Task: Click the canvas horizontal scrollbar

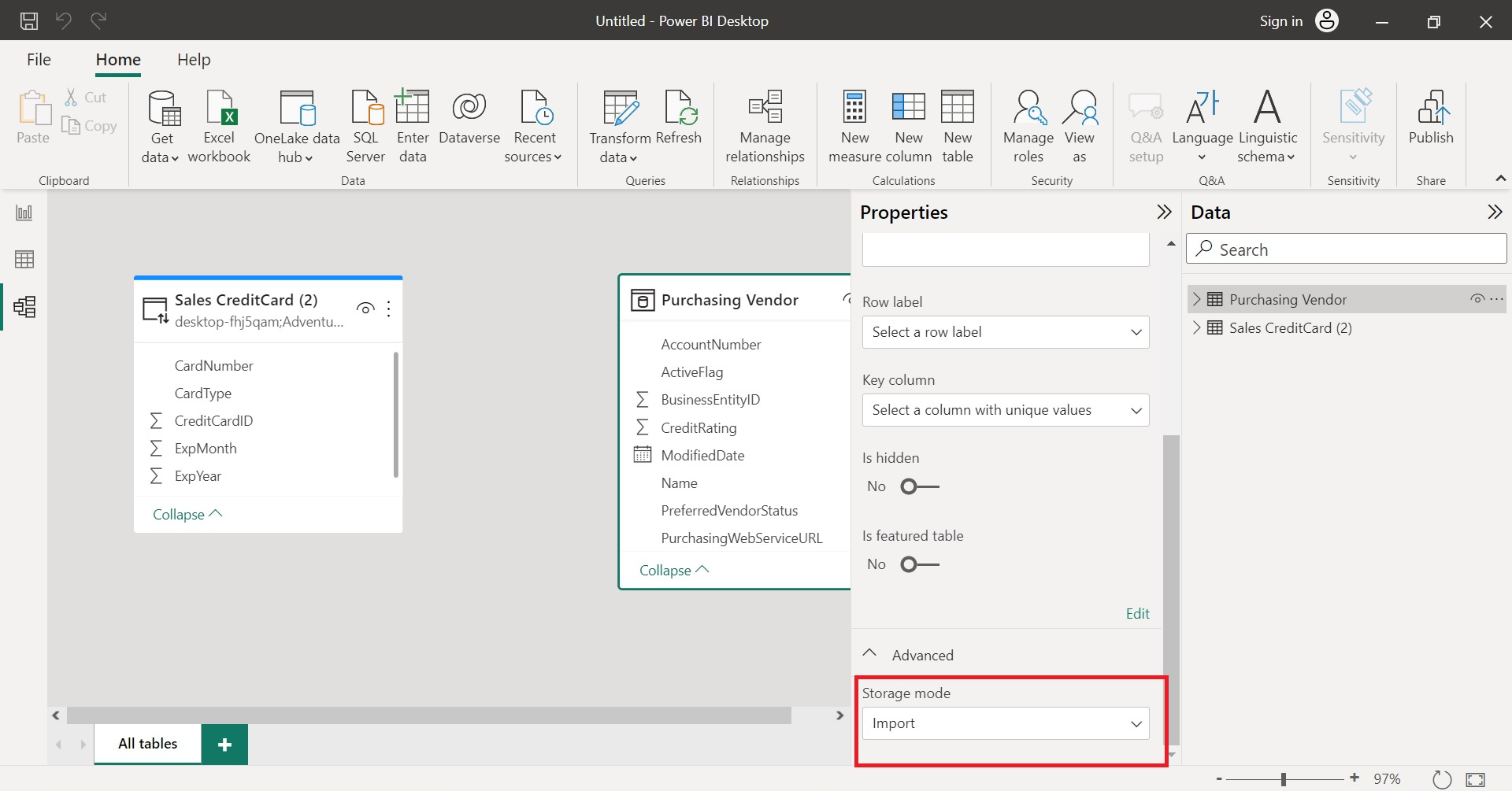Action: (429, 715)
